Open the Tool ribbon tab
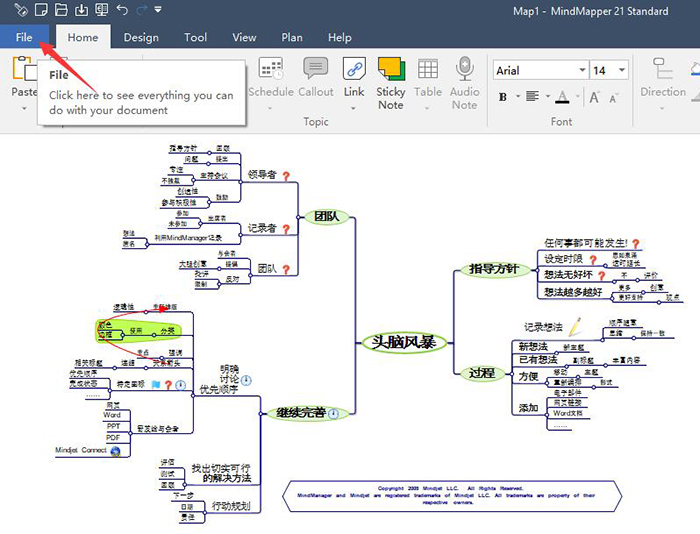Screen dimensions: 700x534 tap(196, 38)
